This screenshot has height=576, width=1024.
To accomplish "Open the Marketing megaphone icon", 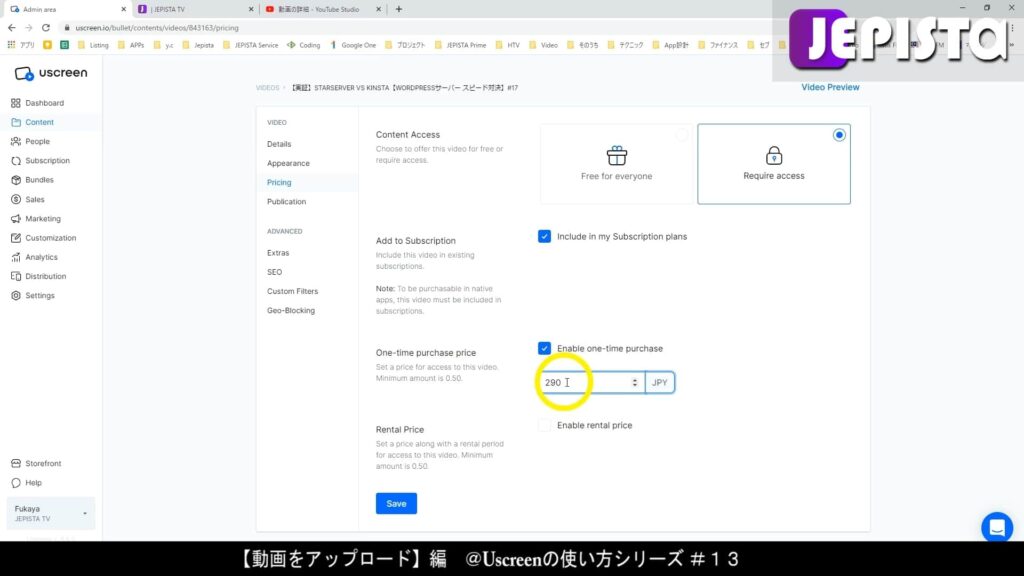I will point(16,219).
